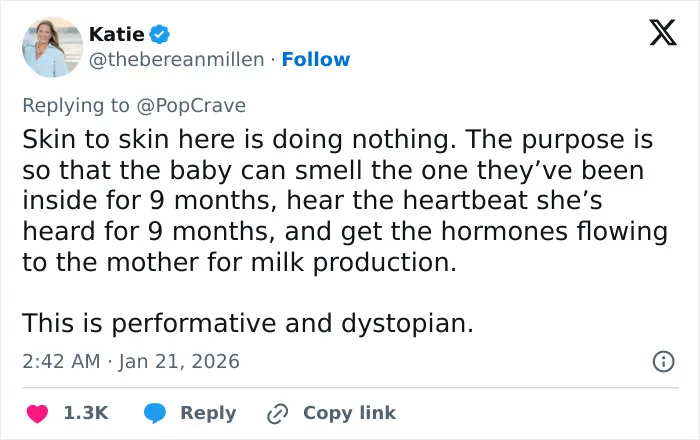The image size is (700, 440).
Task: Click the 'Replying to' label
Action: pos(76,106)
